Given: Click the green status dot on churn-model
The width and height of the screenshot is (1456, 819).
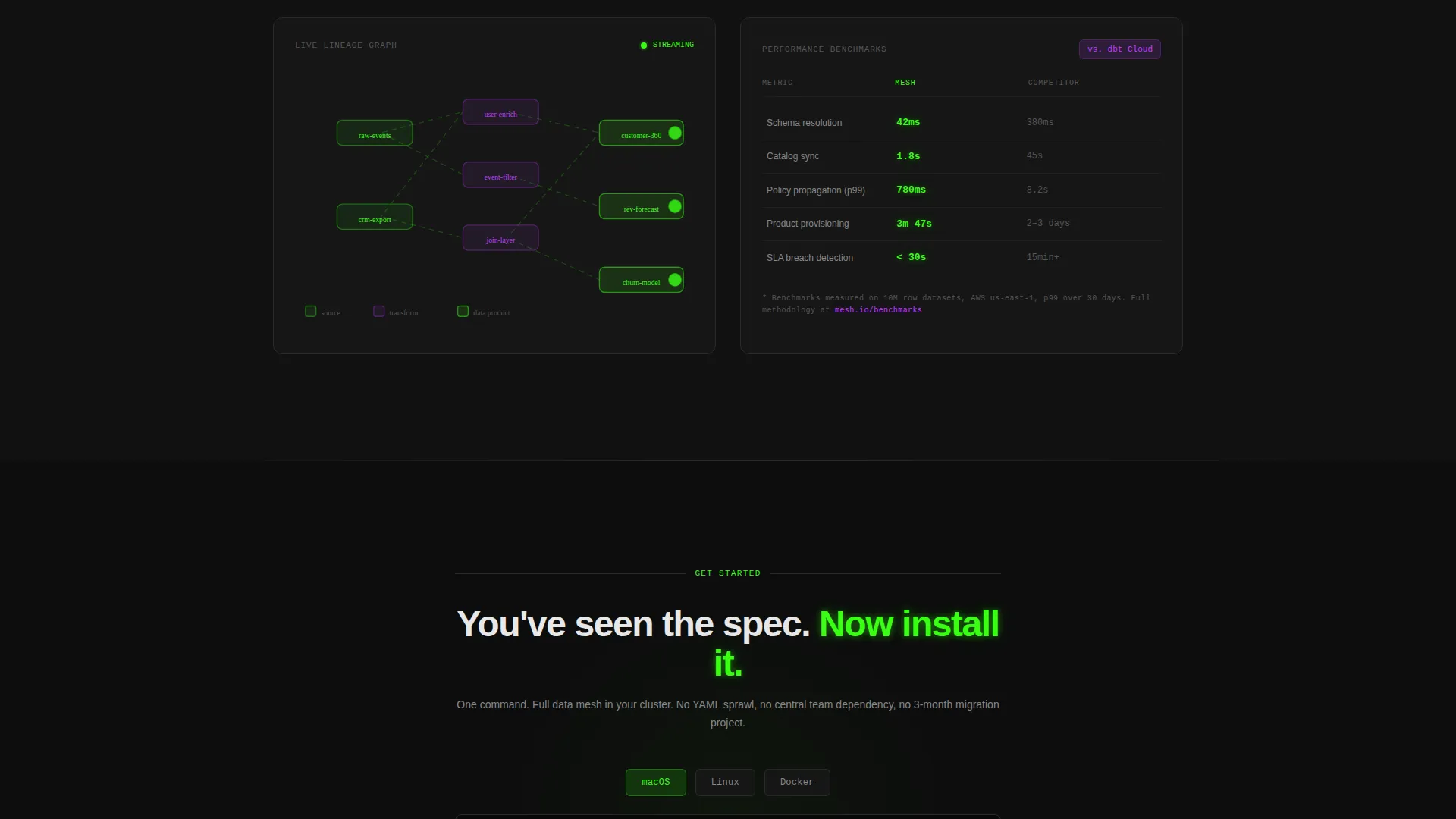Looking at the screenshot, I should pyautogui.click(x=675, y=280).
